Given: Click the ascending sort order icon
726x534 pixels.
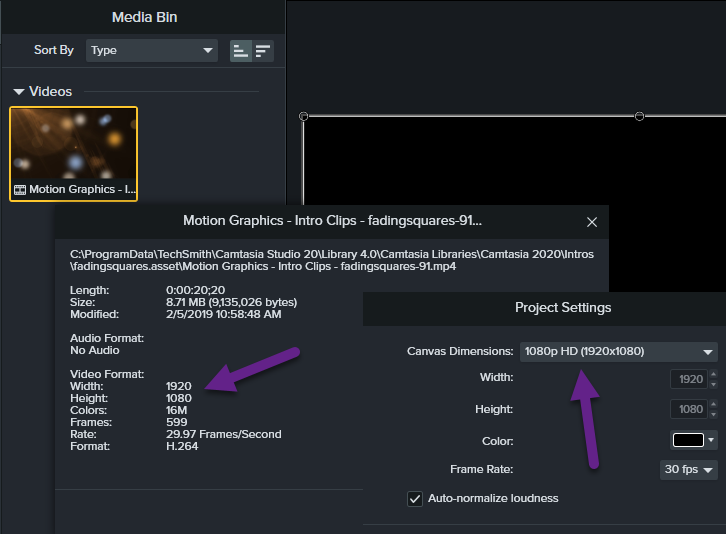Looking at the screenshot, I should point(241,51).
